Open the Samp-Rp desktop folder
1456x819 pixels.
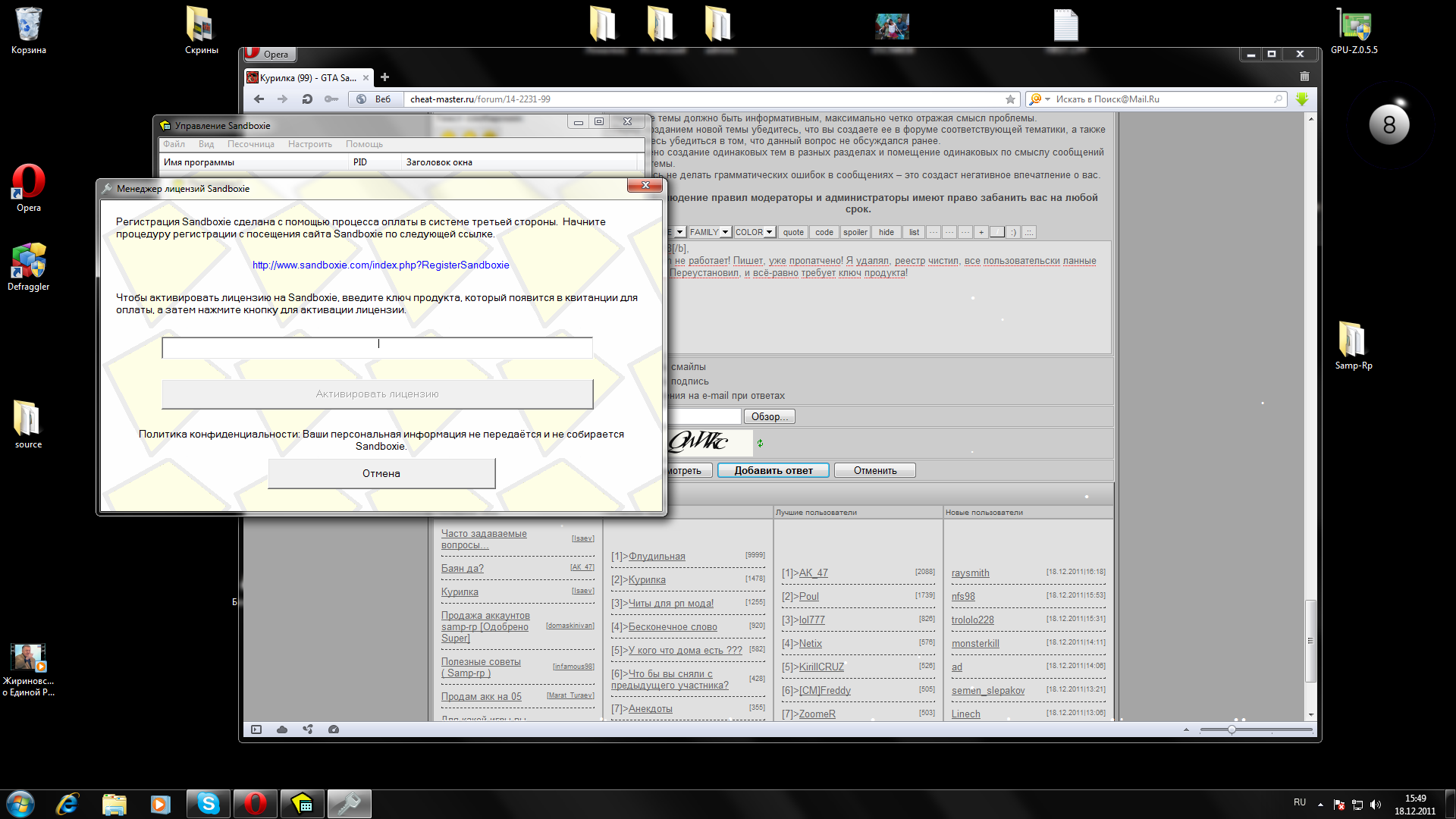(1354, 347)
